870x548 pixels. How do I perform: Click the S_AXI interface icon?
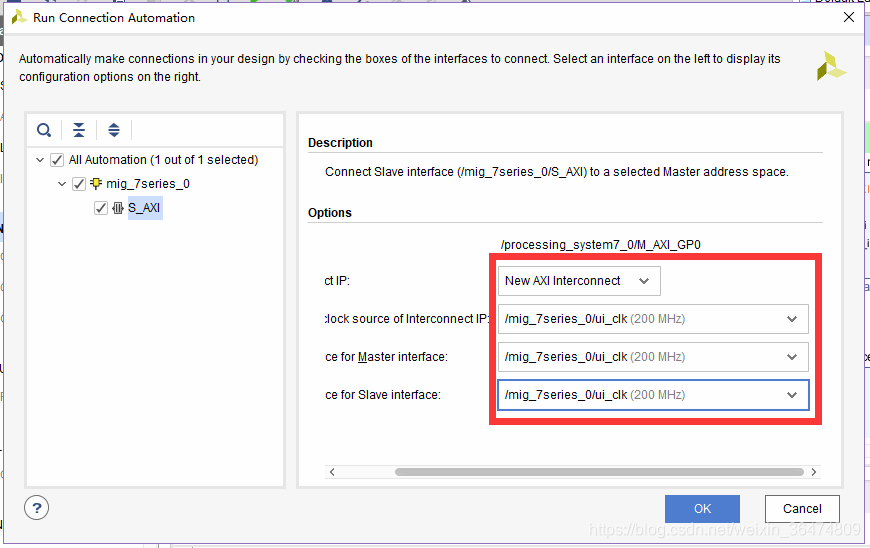[118, 208]
